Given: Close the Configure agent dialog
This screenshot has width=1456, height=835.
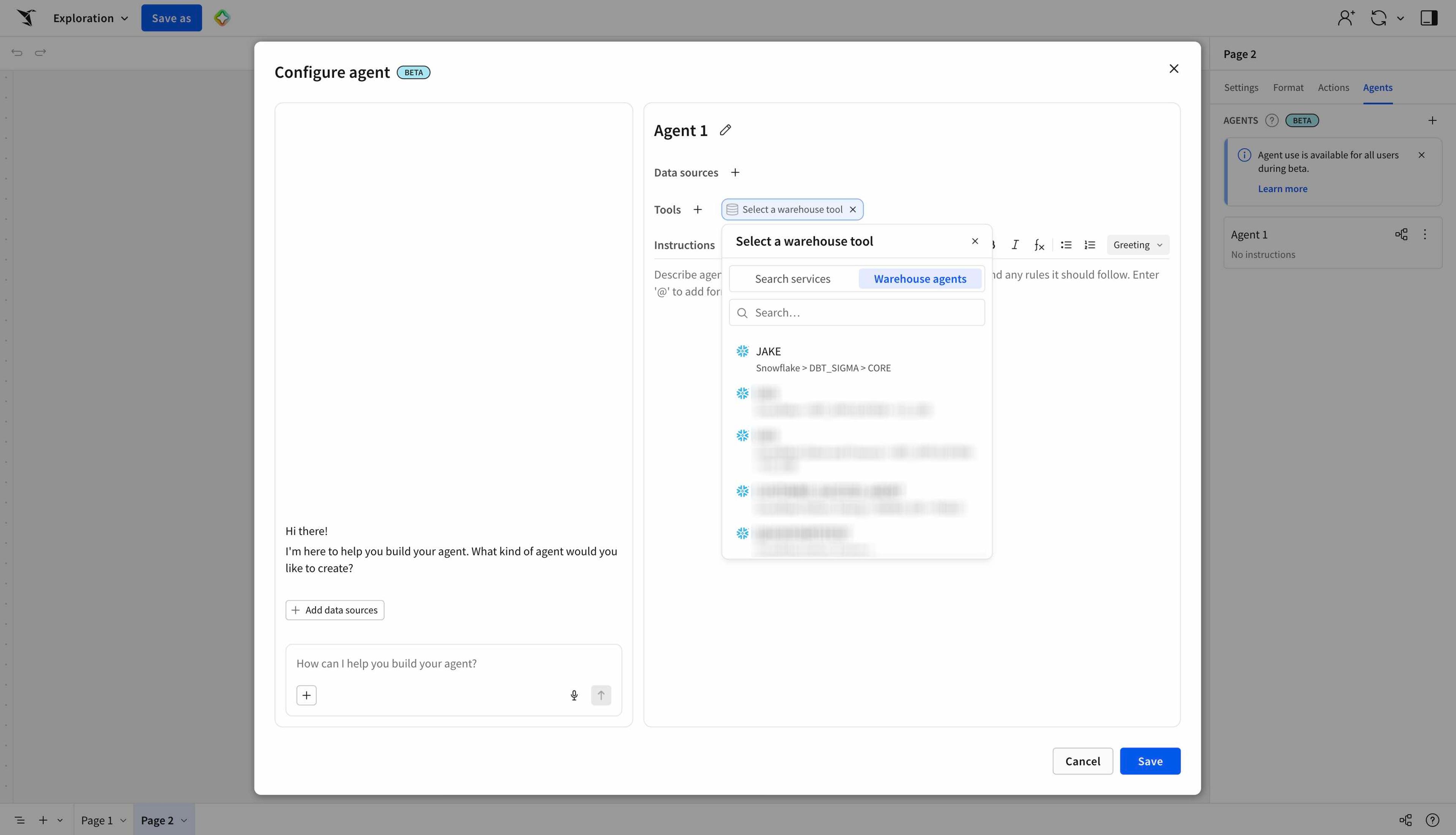Looking at the screenshot, I should point(1174,69).
